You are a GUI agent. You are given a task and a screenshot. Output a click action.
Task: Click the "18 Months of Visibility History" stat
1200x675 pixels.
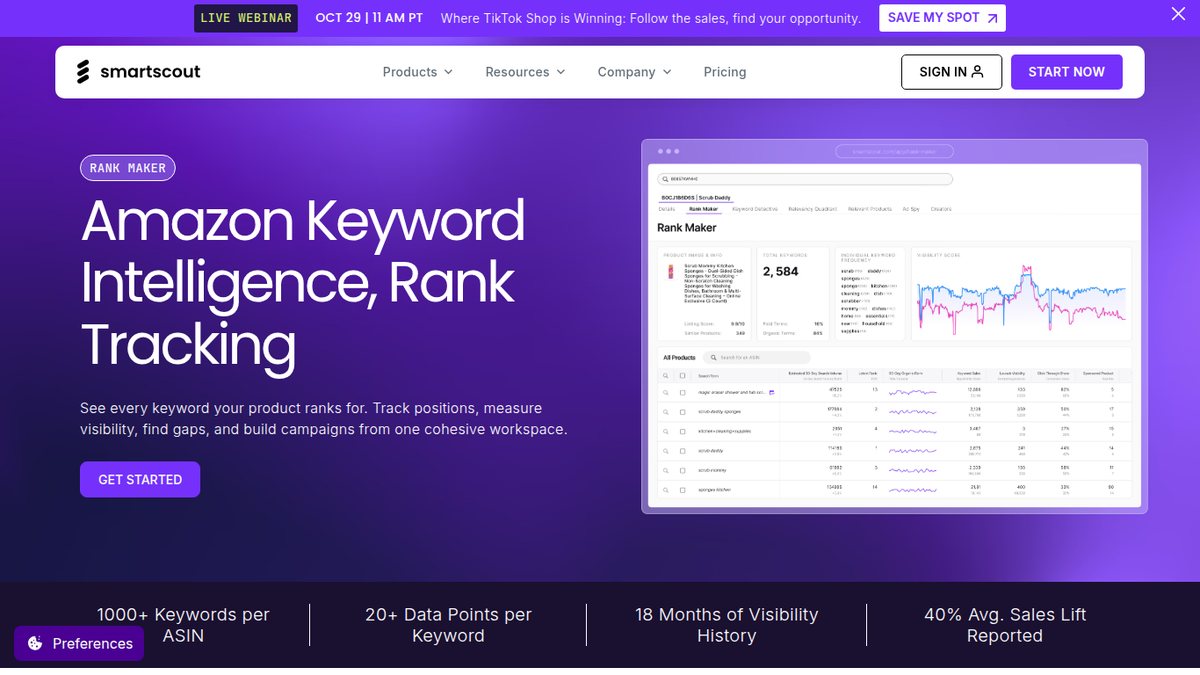[x=727, y=625]
